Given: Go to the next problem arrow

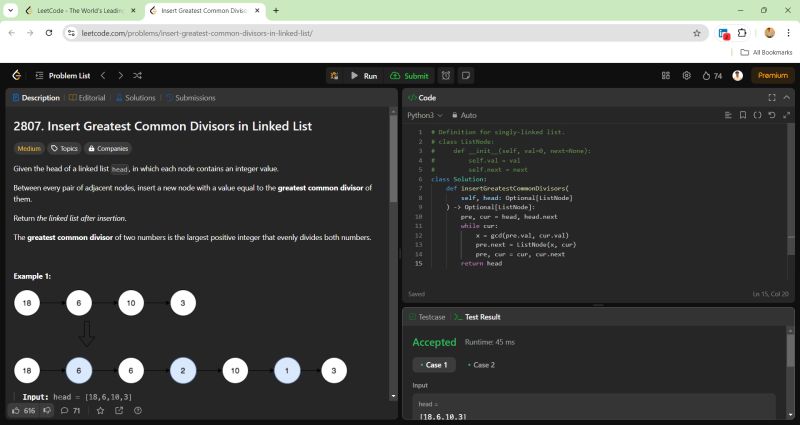Looking at the screenshot, I should [120, 75].
